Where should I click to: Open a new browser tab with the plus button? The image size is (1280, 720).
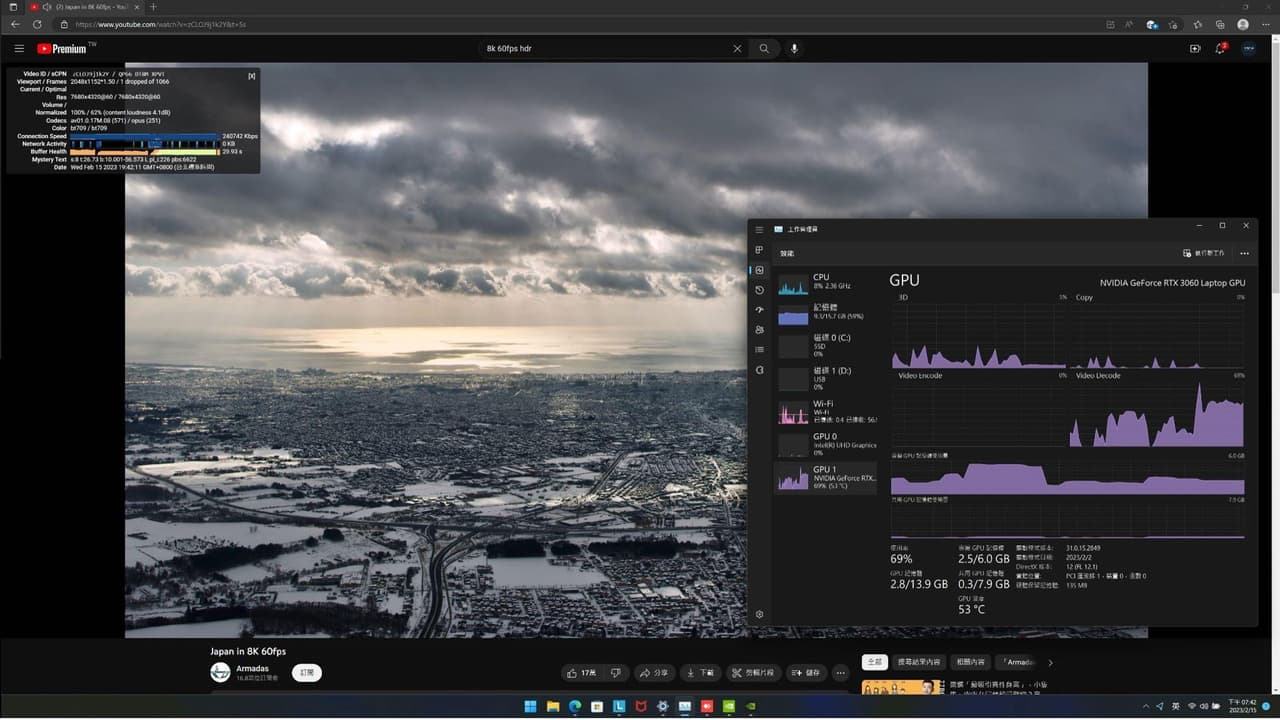pyautogui.click(x=153, y=7)
